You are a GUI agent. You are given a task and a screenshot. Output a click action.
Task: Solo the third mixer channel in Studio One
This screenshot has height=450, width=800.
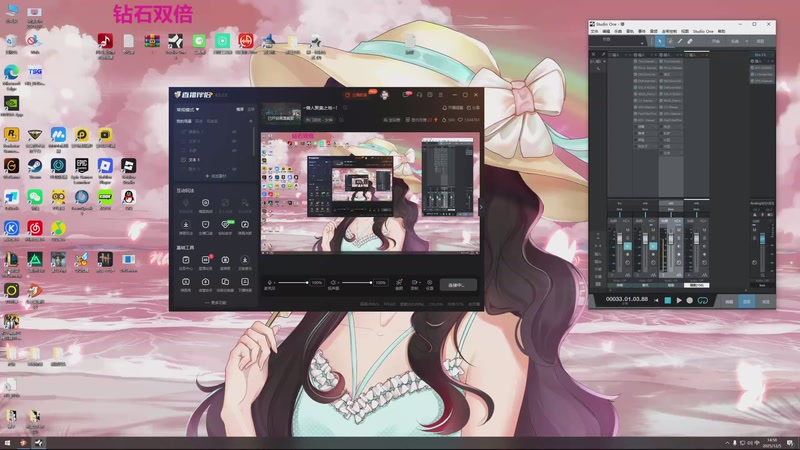[679, 238]
